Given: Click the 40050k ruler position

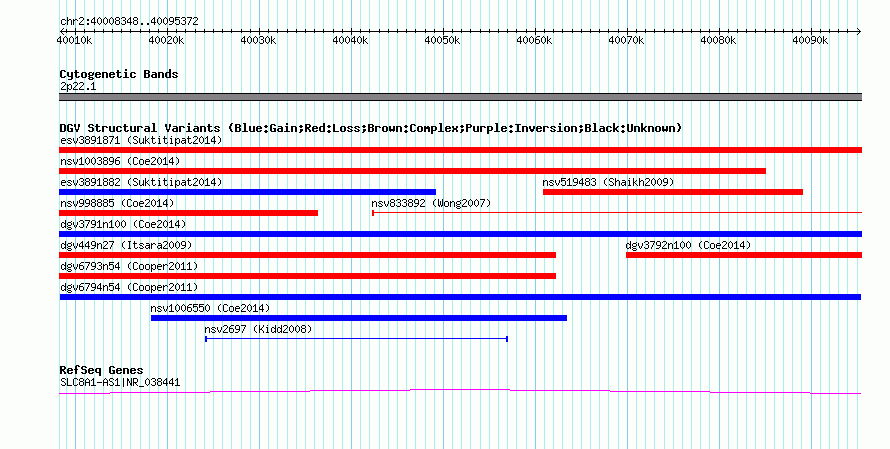Looking at the screenshot, I should click(443, 40).
